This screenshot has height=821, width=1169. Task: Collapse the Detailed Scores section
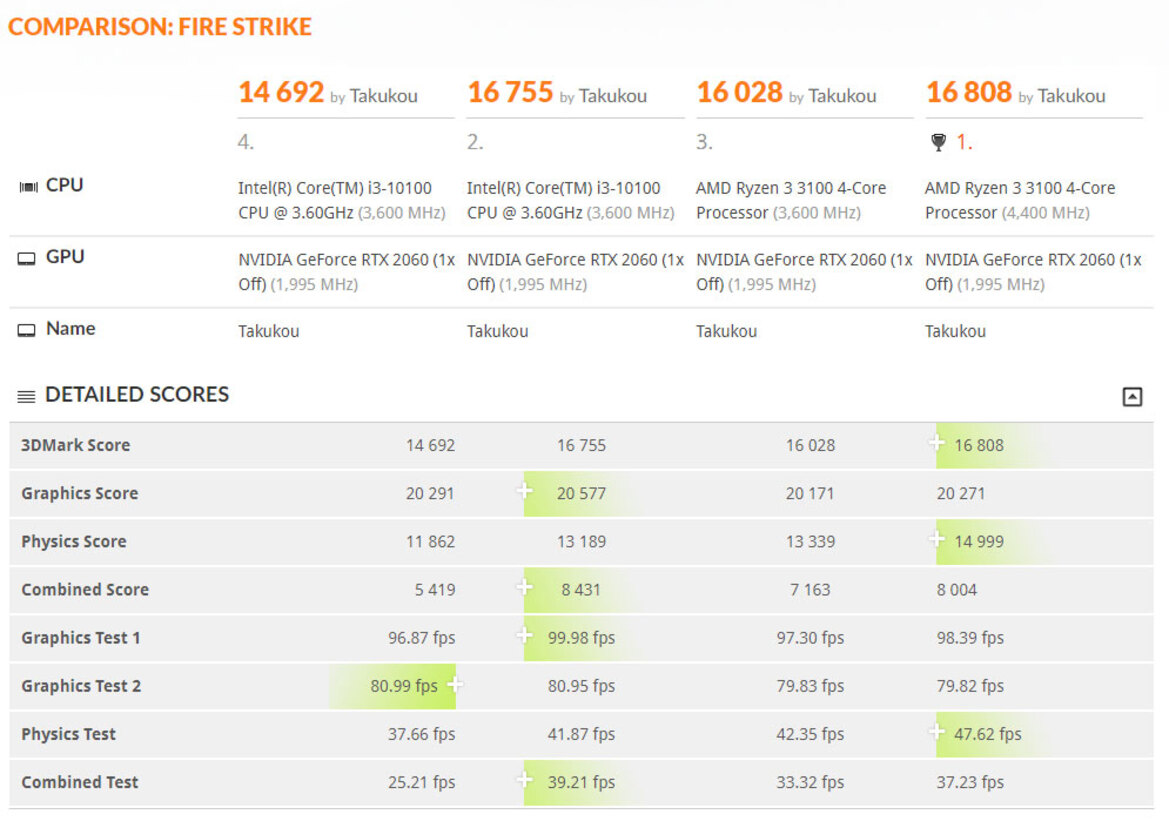point(1132,397)
